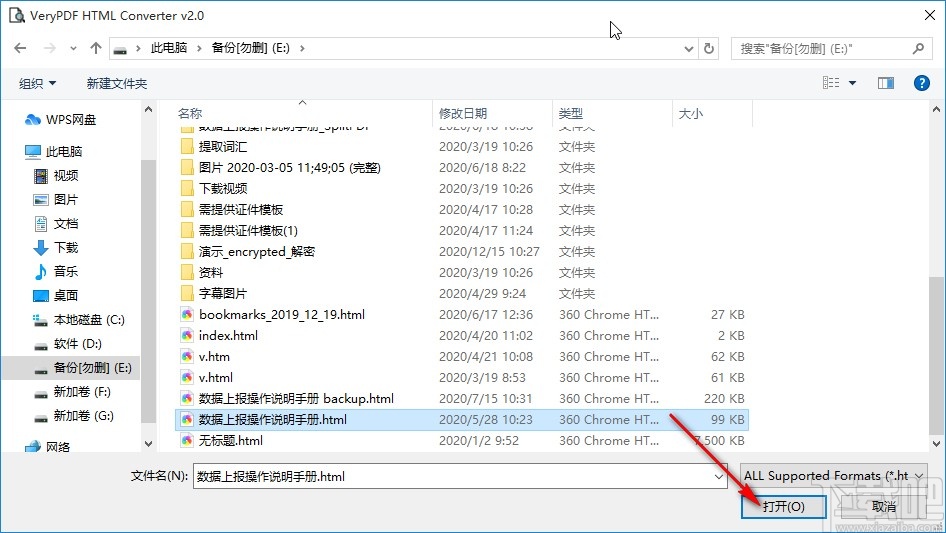Toggle the preview pane icon
The height and width of the screenshot is (533, 946).
click(x=886, y=83)
